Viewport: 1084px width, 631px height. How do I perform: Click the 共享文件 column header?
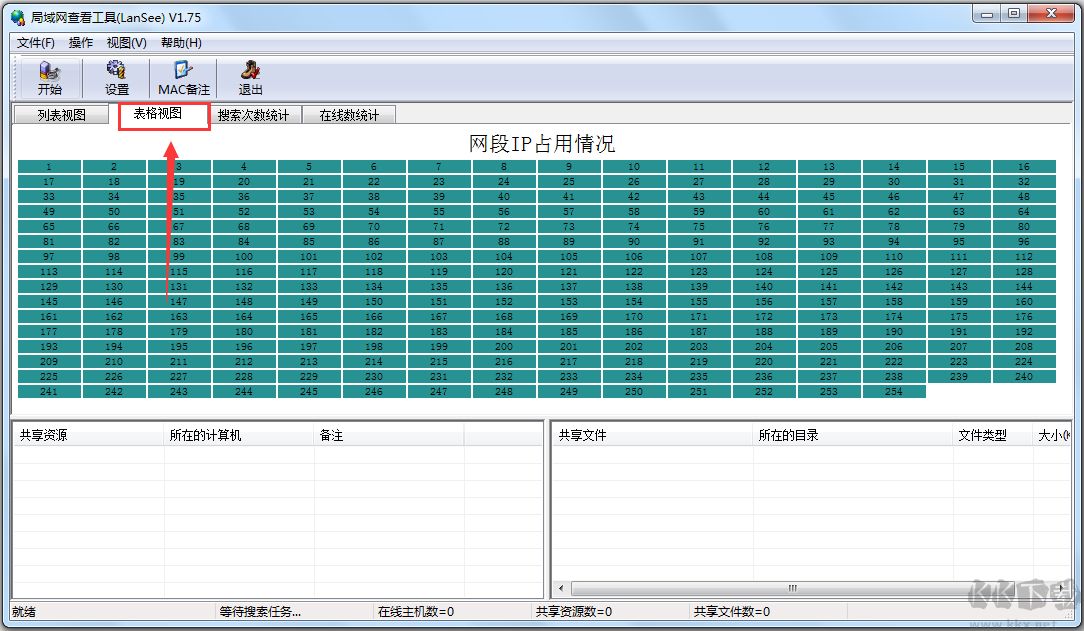(651, 436)
